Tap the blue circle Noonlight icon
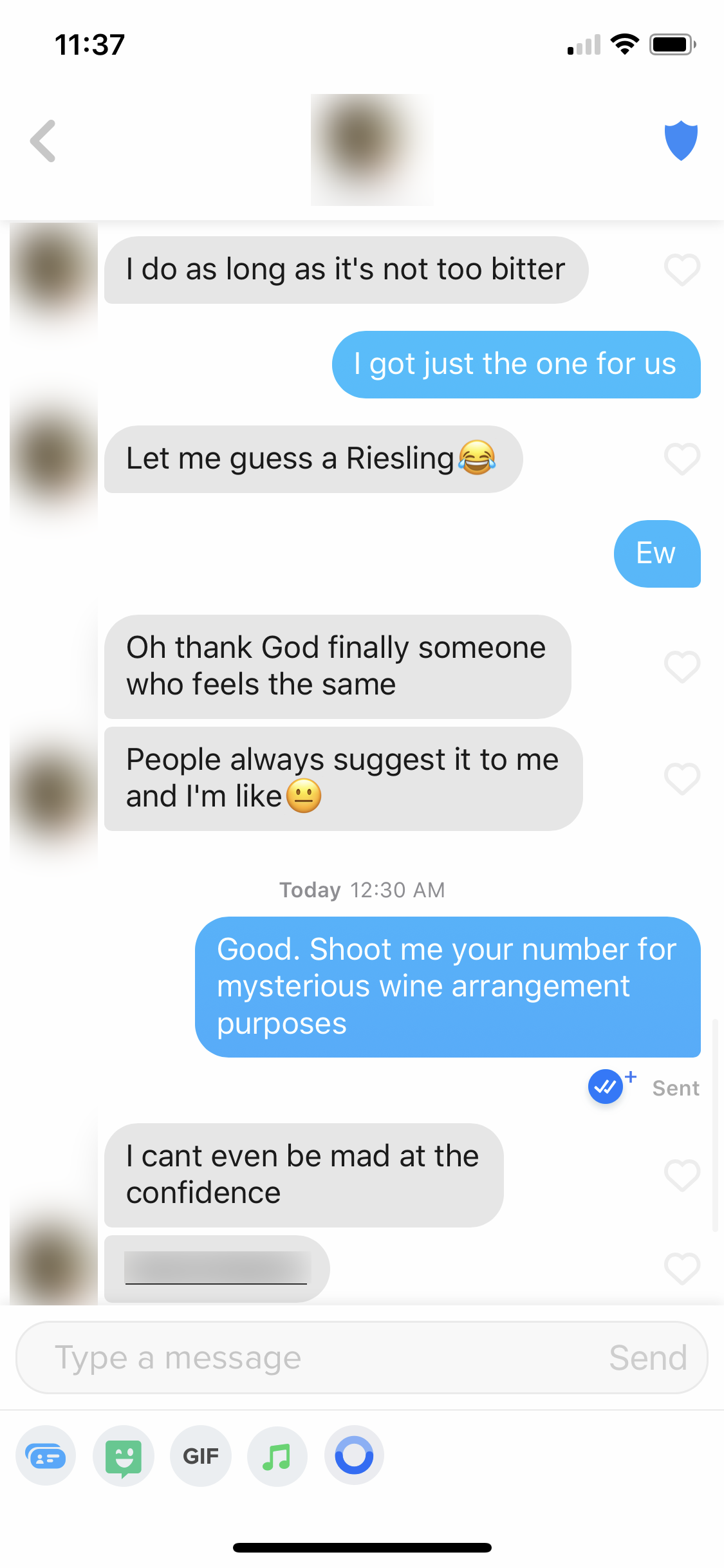This screenshot has width=724, height=1568. (x=355, y=1456)
